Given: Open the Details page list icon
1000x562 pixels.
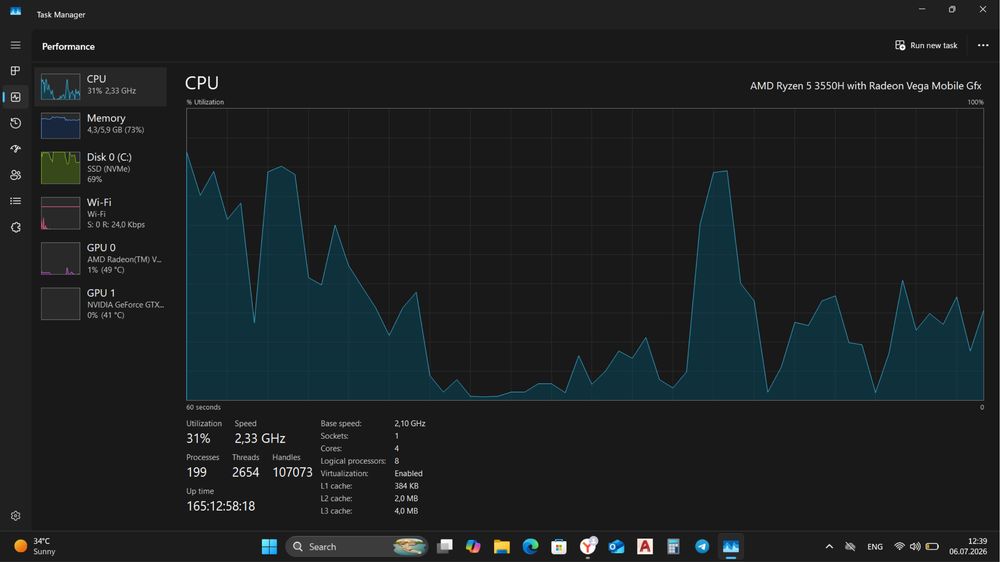Looking at the screenshot, I should pos(15,201).
